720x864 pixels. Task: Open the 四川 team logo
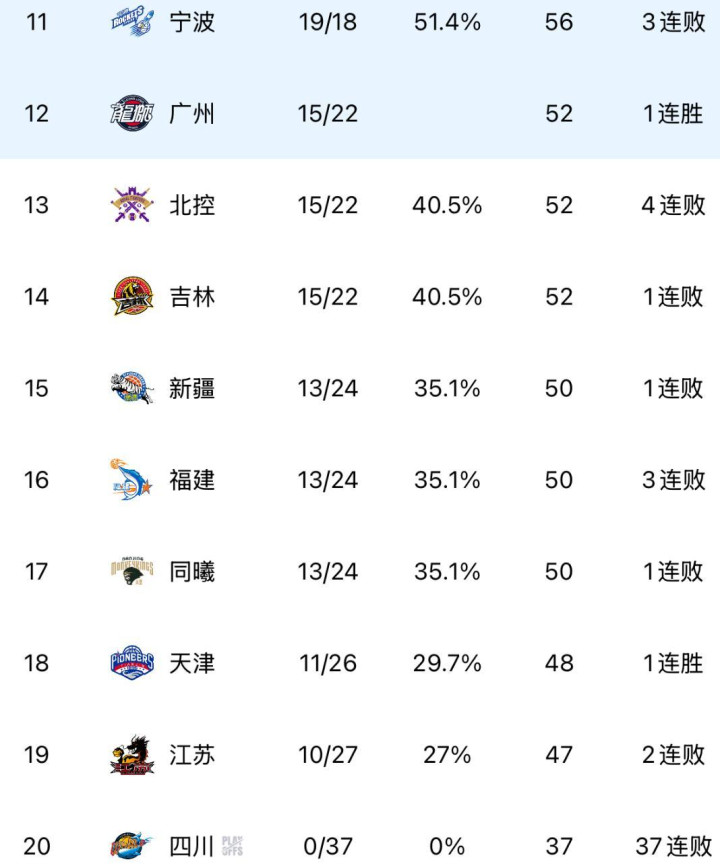tap(132, 846)
